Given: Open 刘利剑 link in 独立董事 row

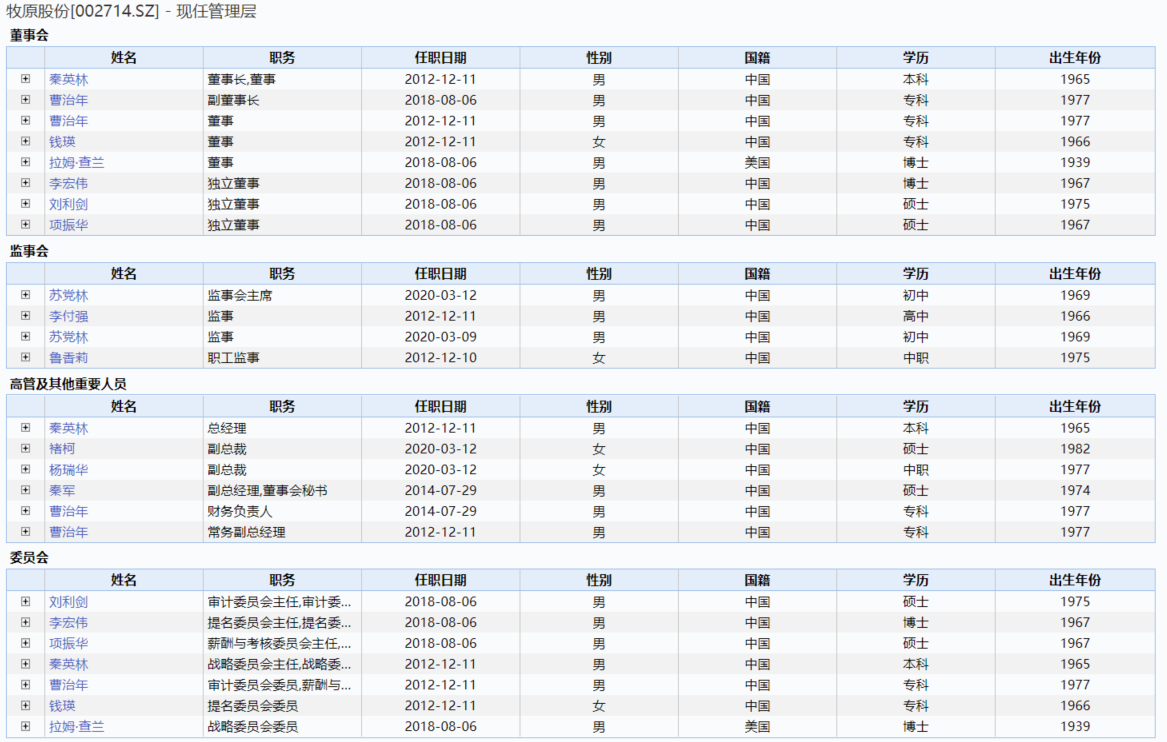Looking at the screenshot, I should [x=68, y=205].
